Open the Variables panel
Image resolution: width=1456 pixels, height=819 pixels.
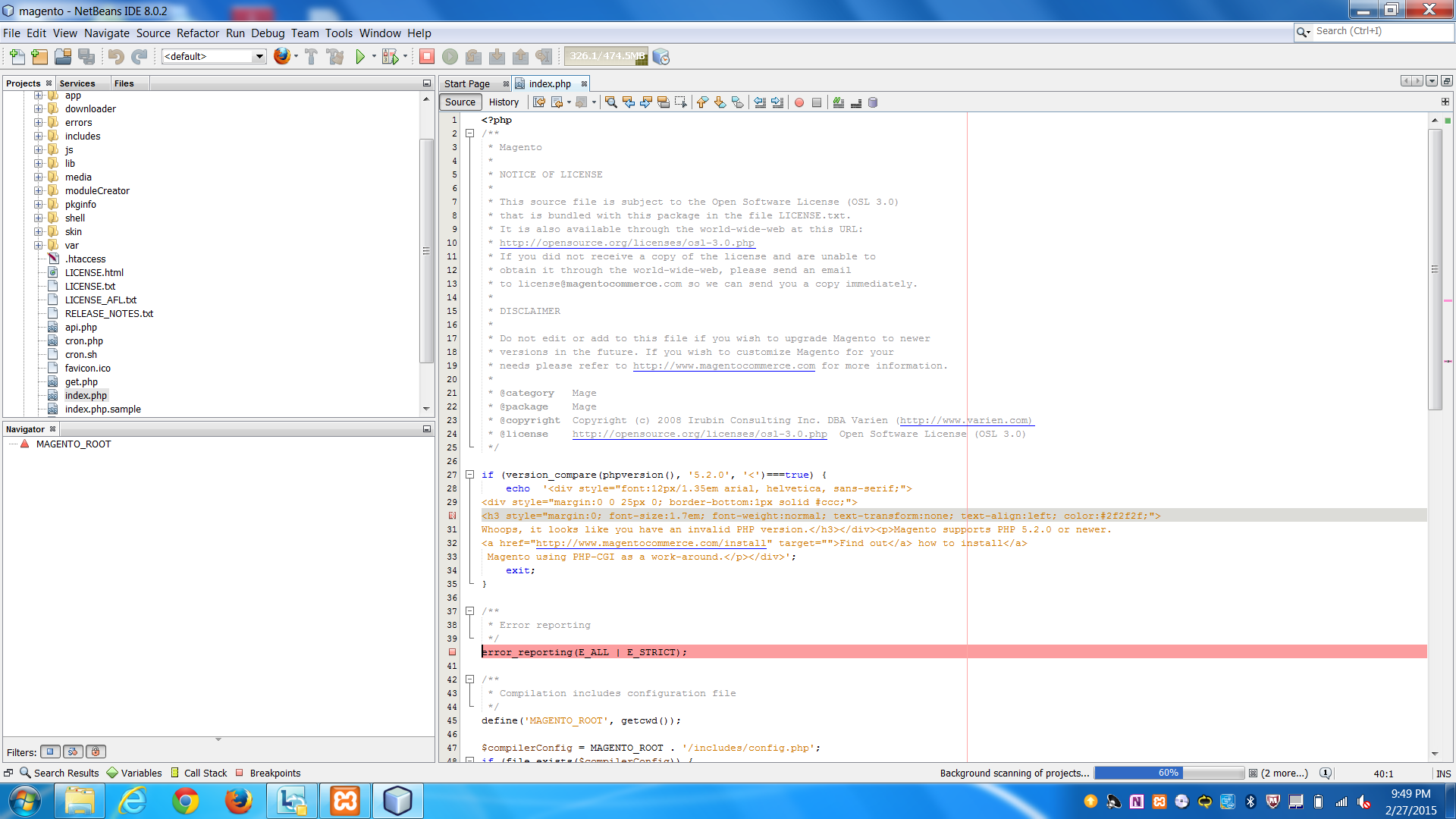point(134,773)
